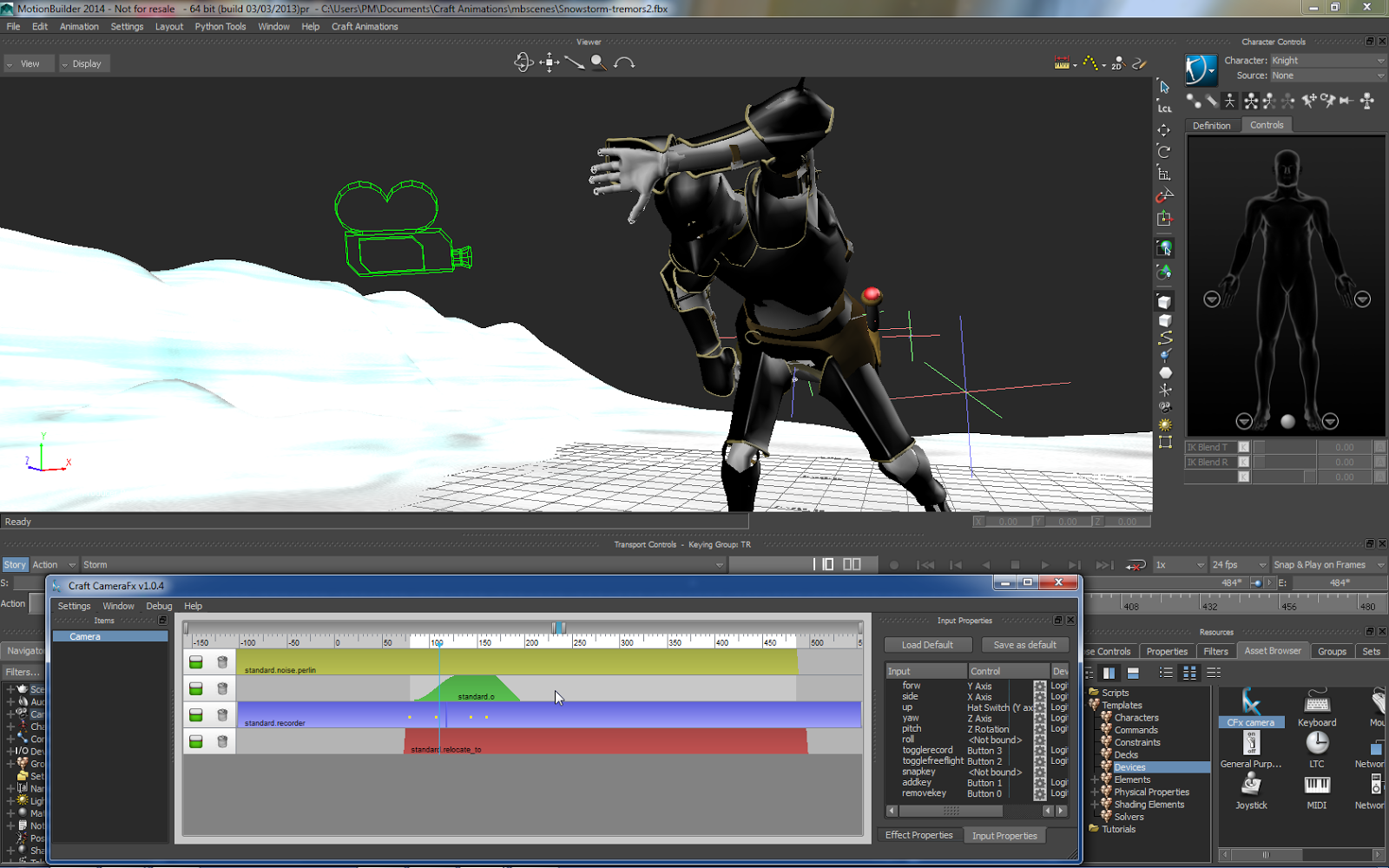Open the Source dropdown showing None
Viewport: 1389px width, 868px height.
[x=1327, y=76]
